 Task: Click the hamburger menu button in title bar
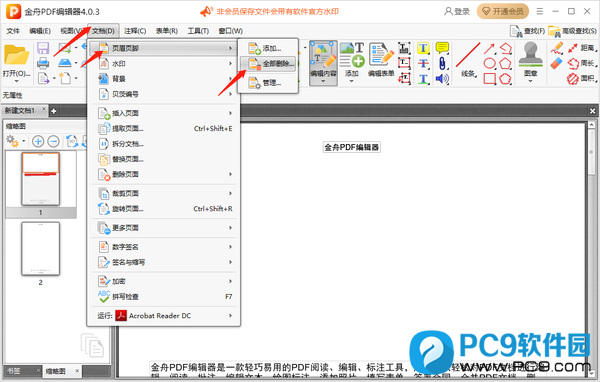540,11
